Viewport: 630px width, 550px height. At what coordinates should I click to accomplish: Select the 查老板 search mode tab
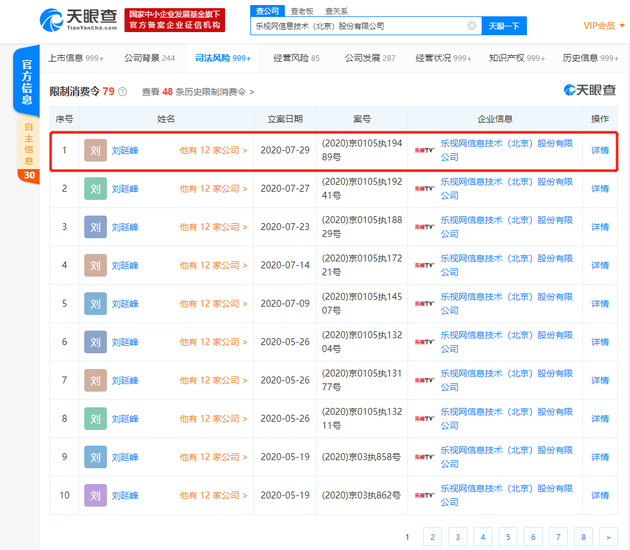[x=301, y=11]
